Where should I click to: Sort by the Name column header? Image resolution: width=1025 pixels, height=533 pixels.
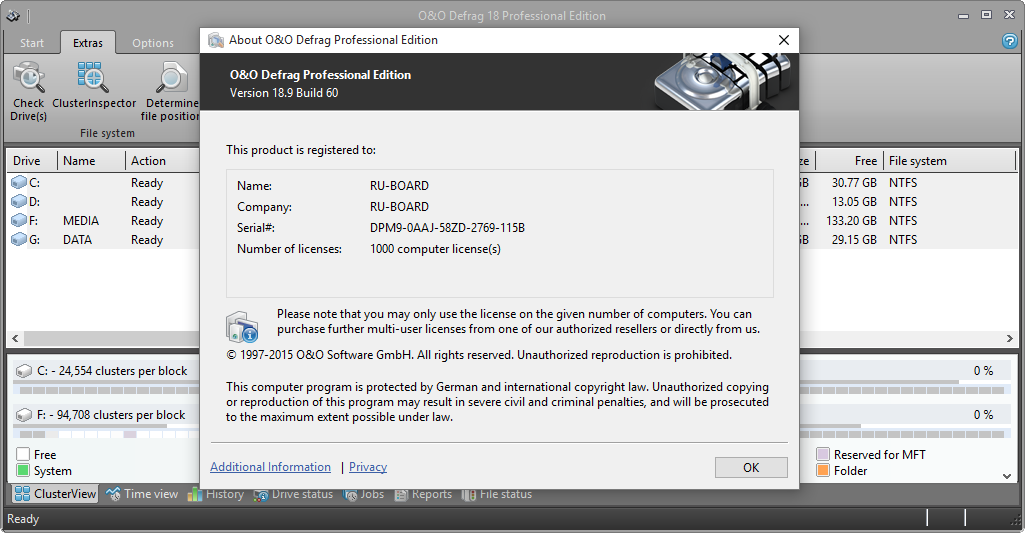(x=92, y=160)
